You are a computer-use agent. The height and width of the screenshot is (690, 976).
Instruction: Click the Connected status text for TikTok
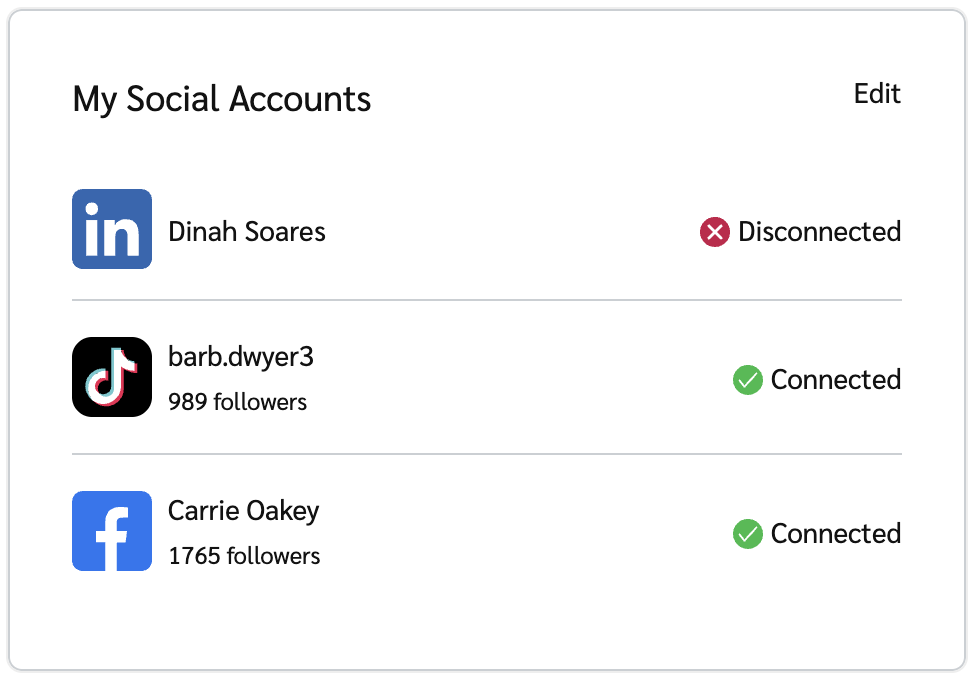pos(835,380)
